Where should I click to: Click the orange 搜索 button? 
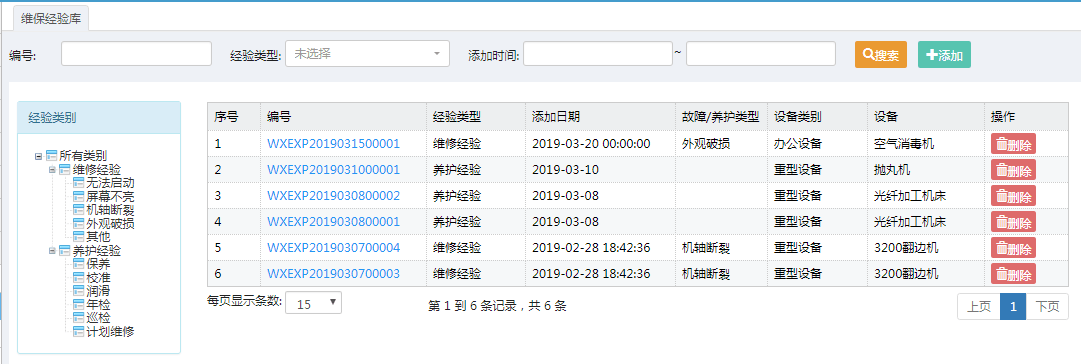880,54
